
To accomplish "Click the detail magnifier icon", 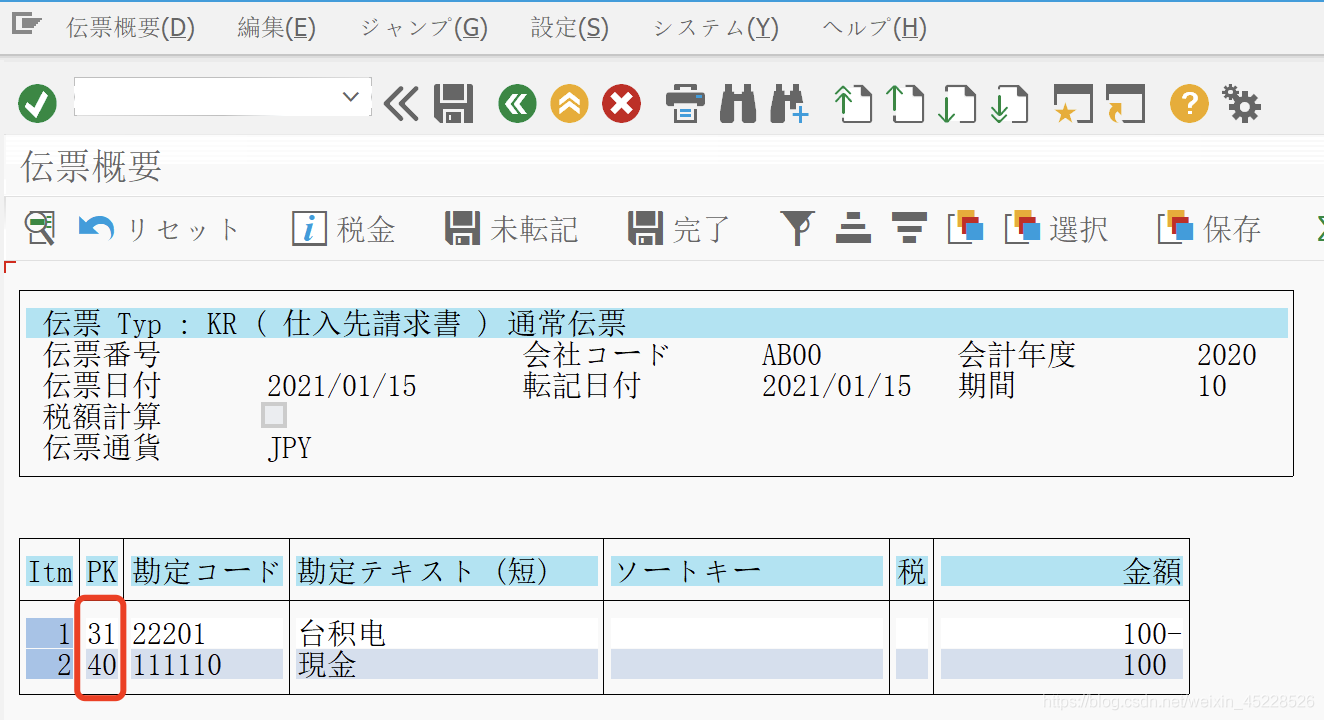I will 40,229.
